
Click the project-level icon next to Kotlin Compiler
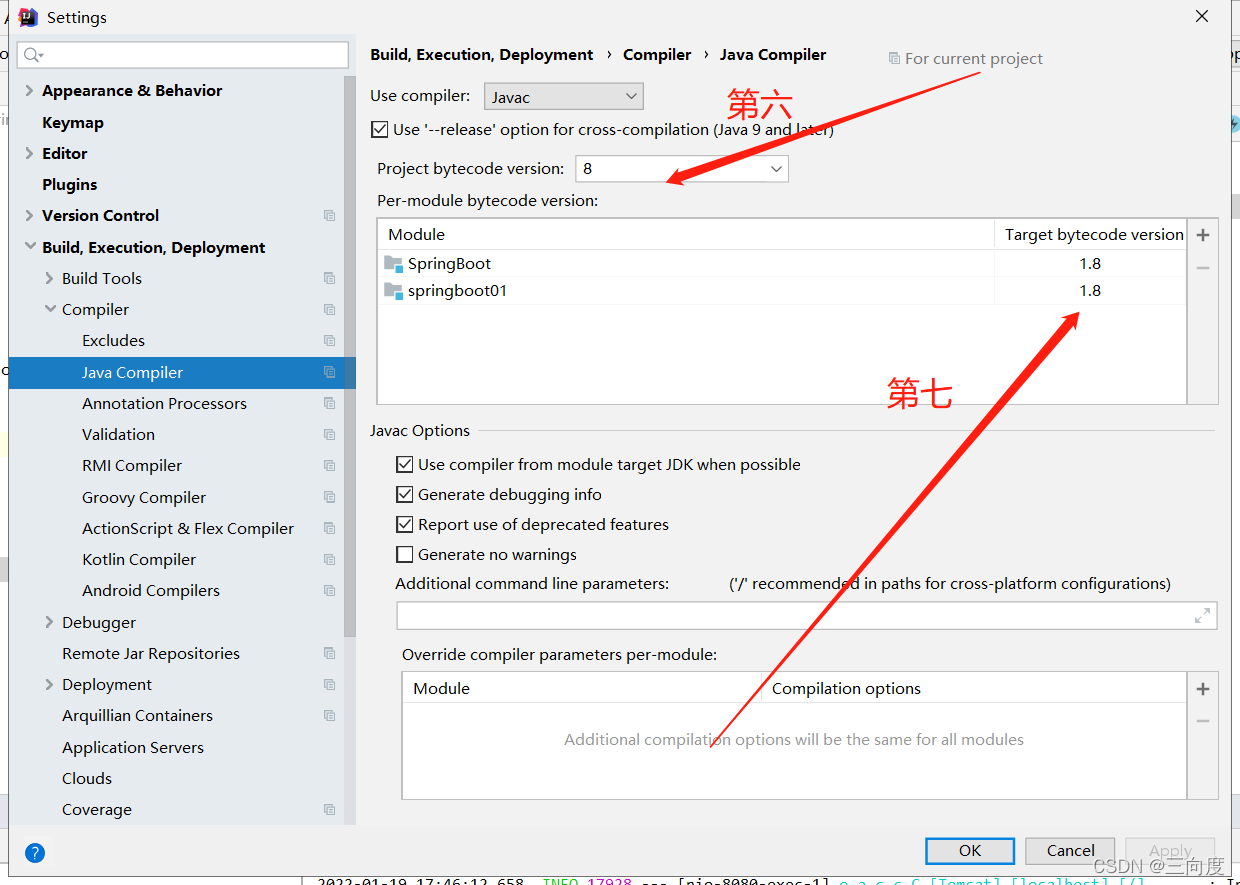click(x=329, y=559)
